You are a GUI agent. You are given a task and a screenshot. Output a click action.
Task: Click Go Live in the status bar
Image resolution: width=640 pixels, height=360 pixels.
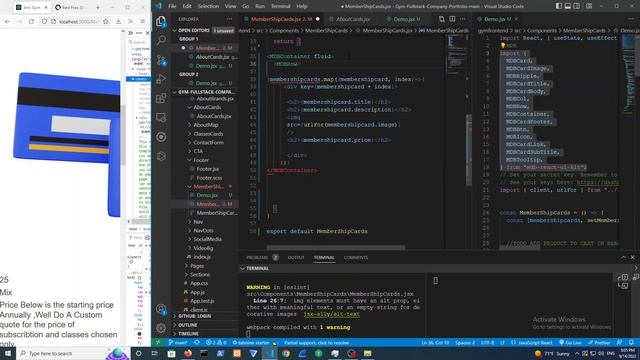pyautogui.click(x=570, y=342)
